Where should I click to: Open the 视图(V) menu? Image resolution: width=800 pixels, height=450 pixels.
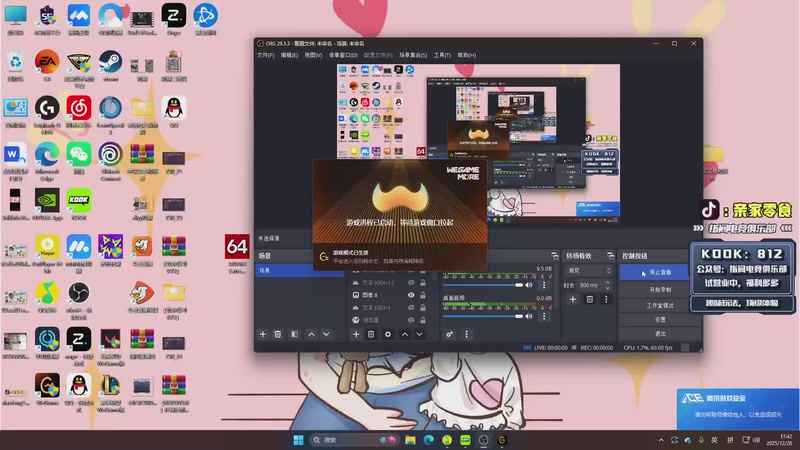pyautogui.click(x=313, y=55)
